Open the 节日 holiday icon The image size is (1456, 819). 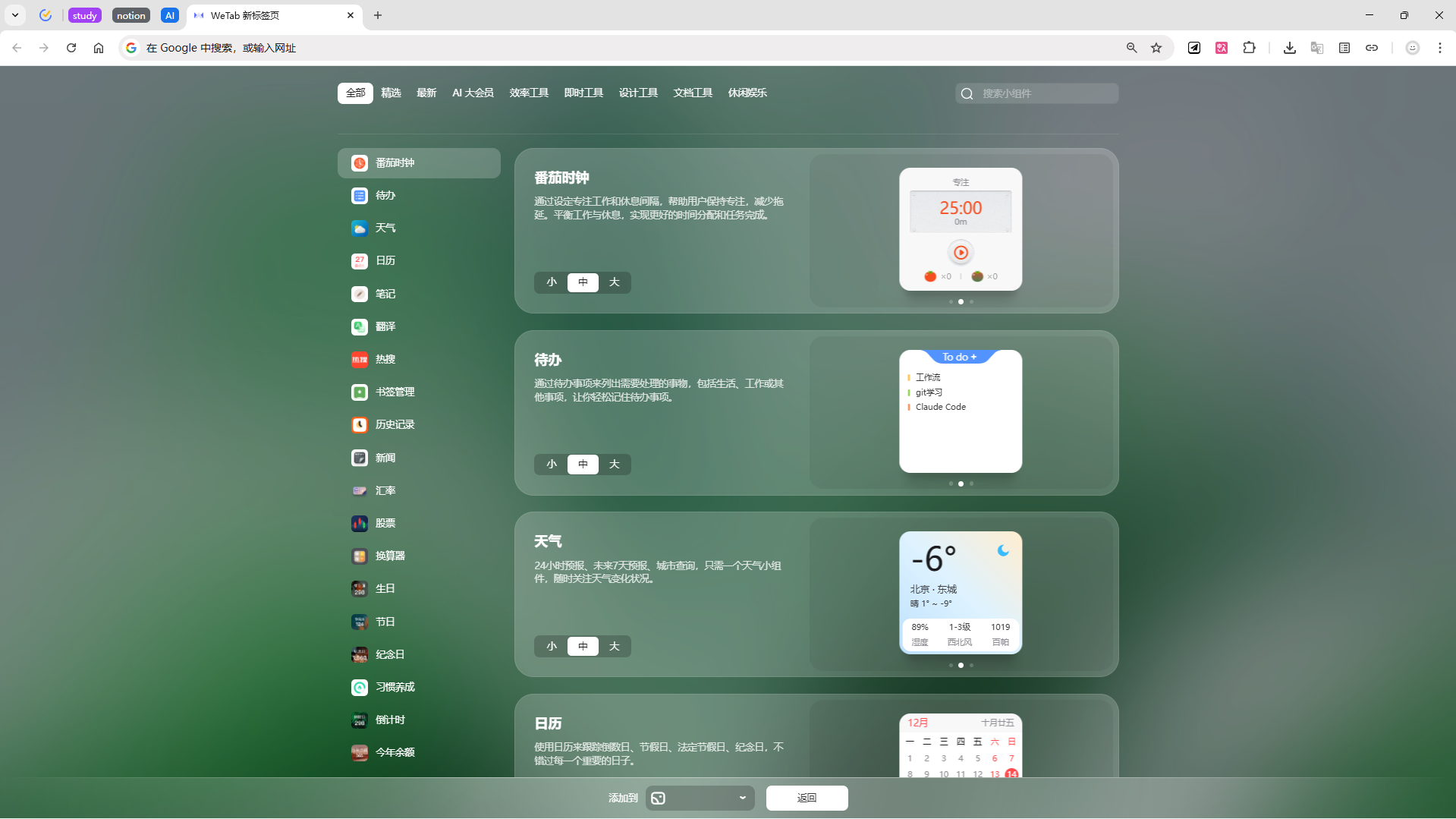click(x=360, y=622)
